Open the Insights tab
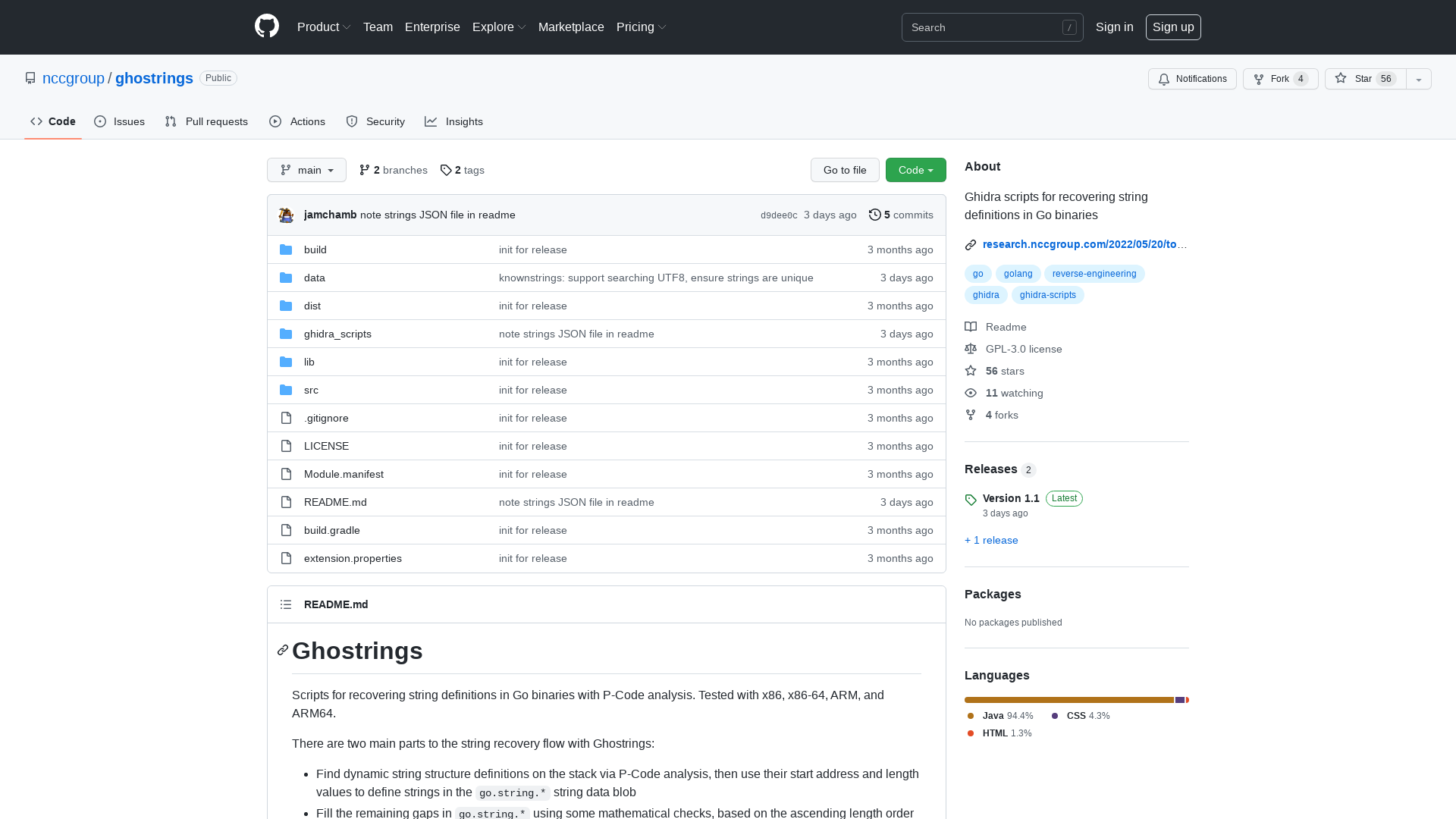Screen dimensions: 1456x819 453,121
